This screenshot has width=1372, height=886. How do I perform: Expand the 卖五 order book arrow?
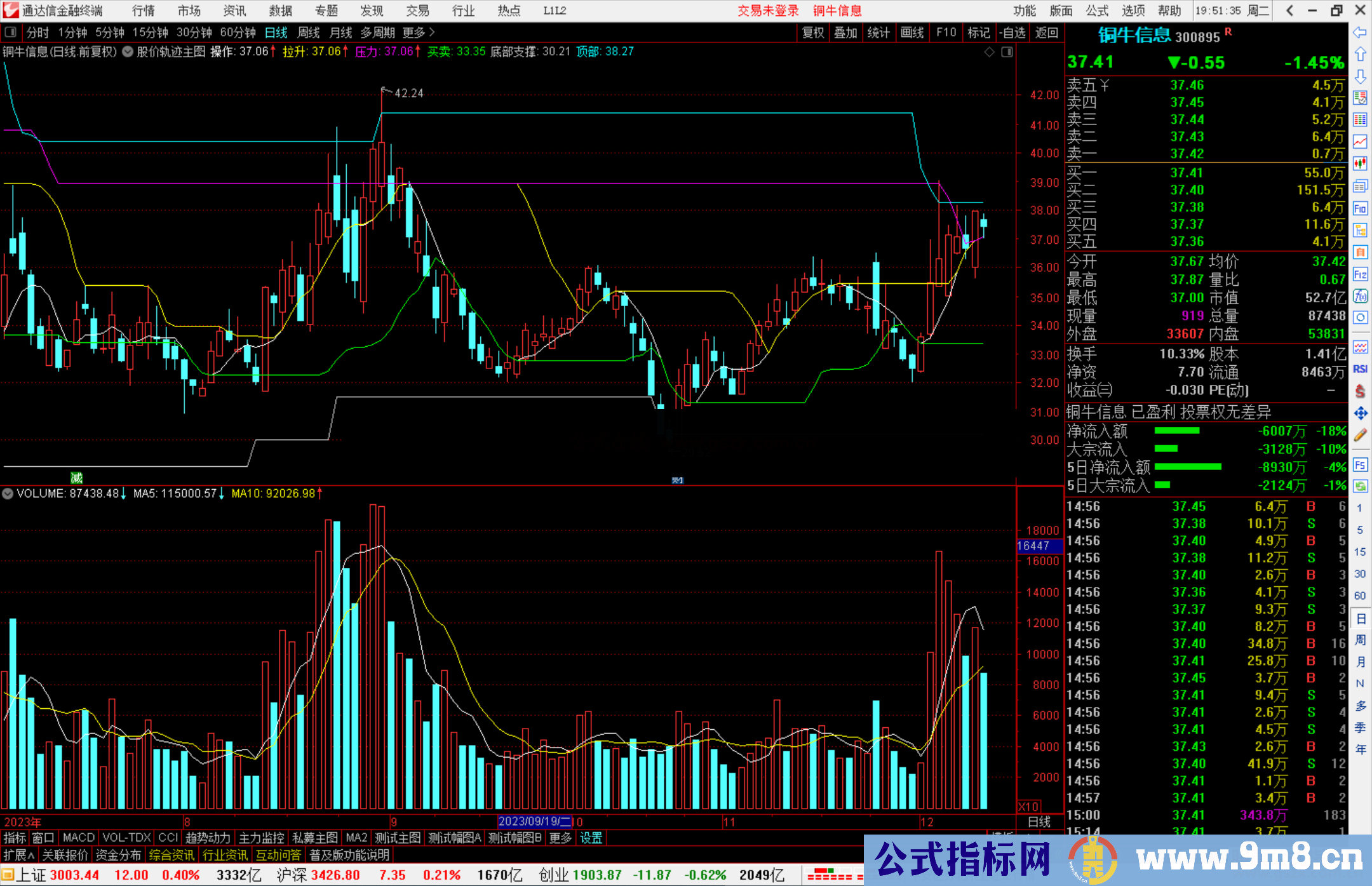click(1105, 86)
